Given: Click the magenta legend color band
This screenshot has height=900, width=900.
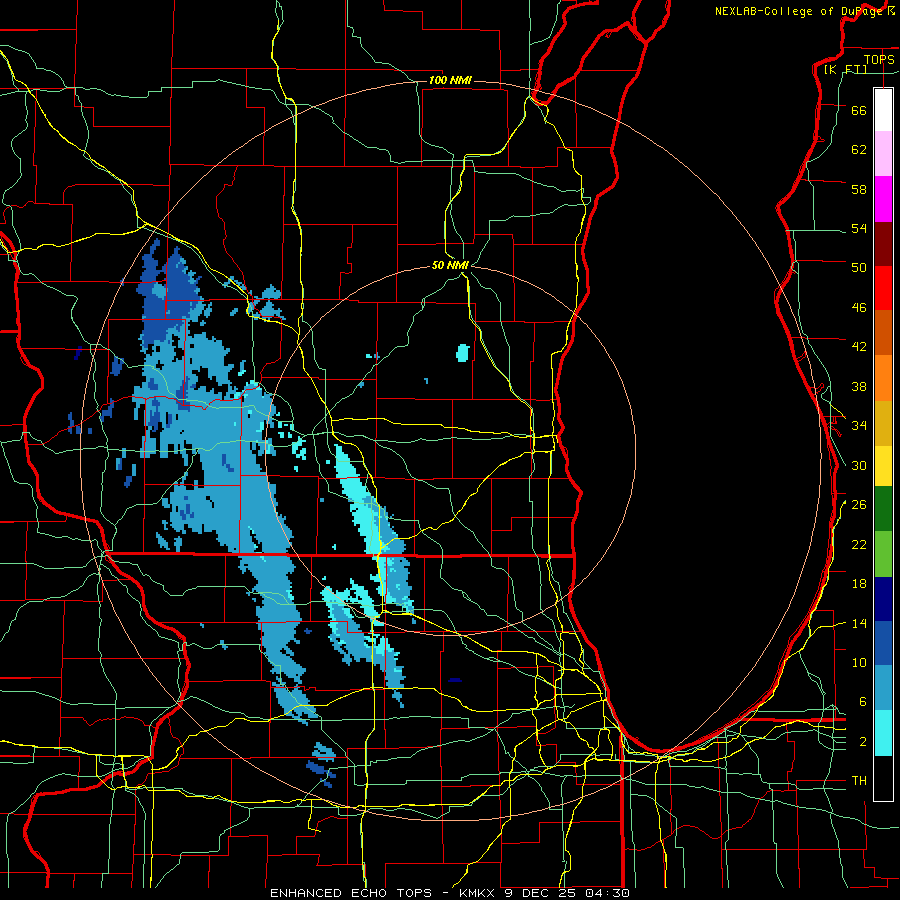Looking at the screenshot, I should pos(883,199).
